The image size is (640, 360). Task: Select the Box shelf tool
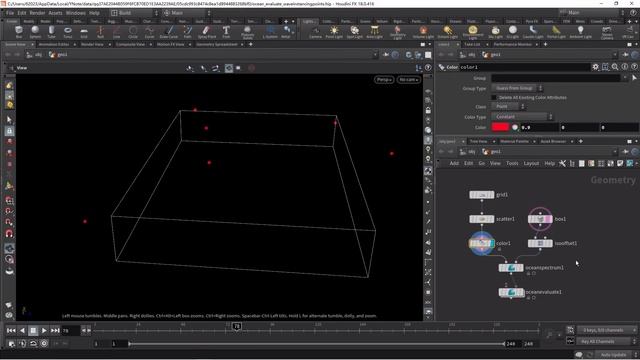point(18,31)
